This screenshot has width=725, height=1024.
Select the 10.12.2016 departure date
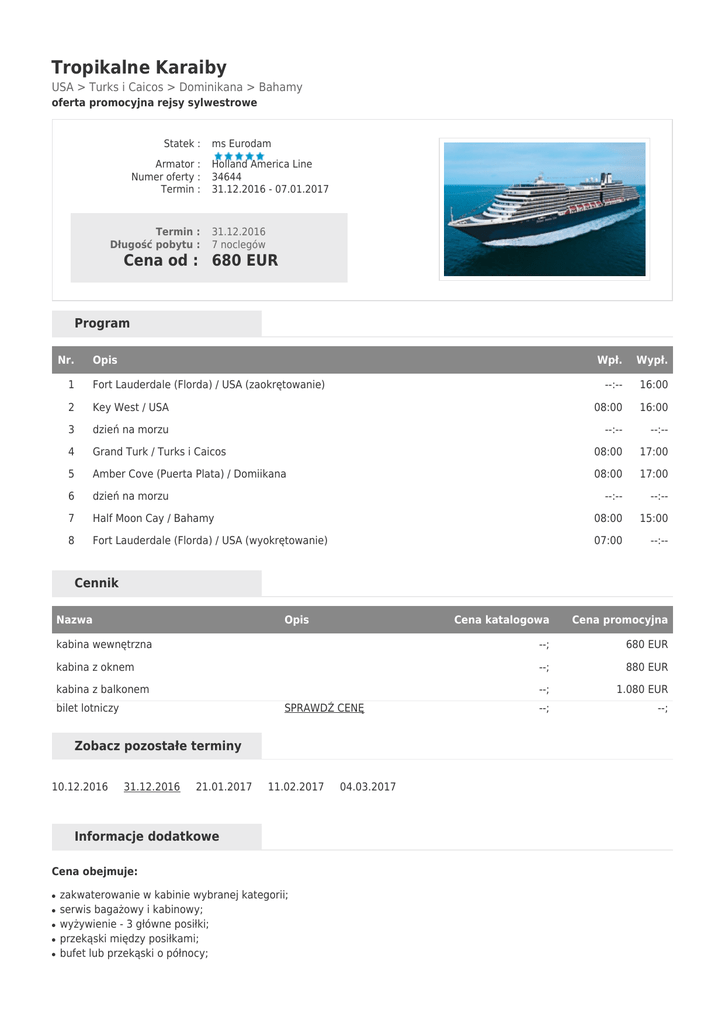(x=80, y=787)
